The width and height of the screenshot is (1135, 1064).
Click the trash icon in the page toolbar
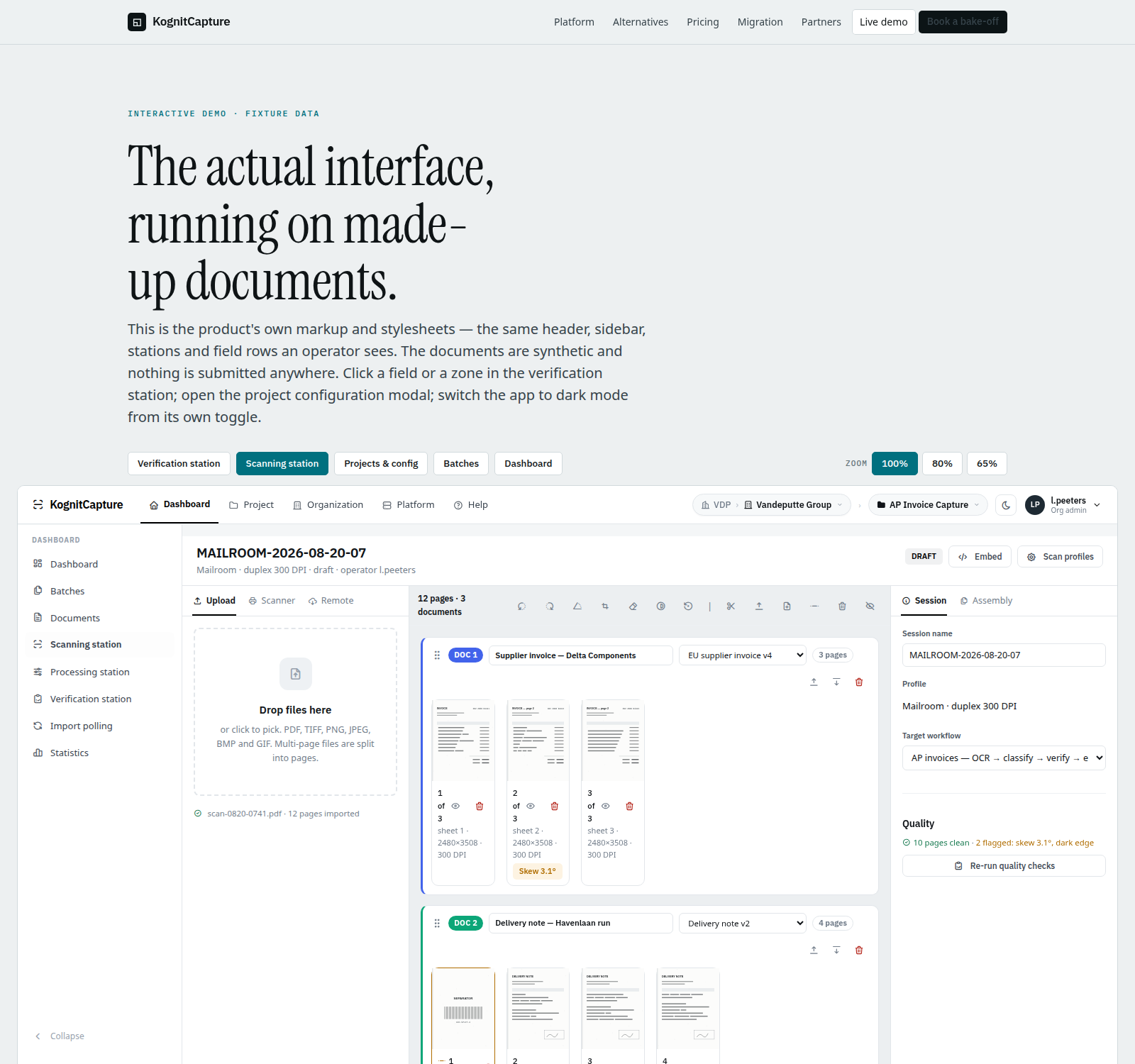point(842,606)
